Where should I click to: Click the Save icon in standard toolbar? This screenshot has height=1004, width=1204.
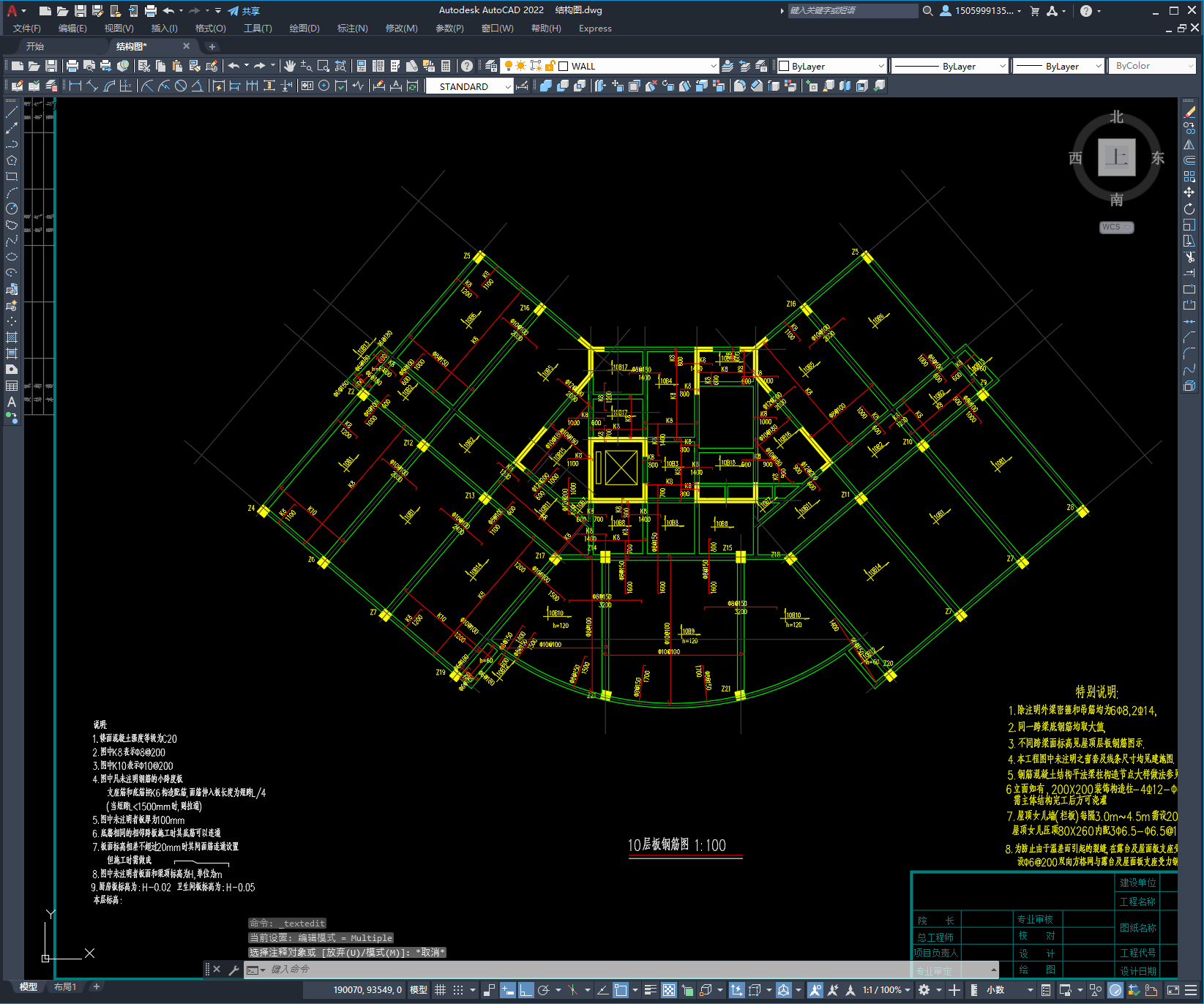coord(51,66)
